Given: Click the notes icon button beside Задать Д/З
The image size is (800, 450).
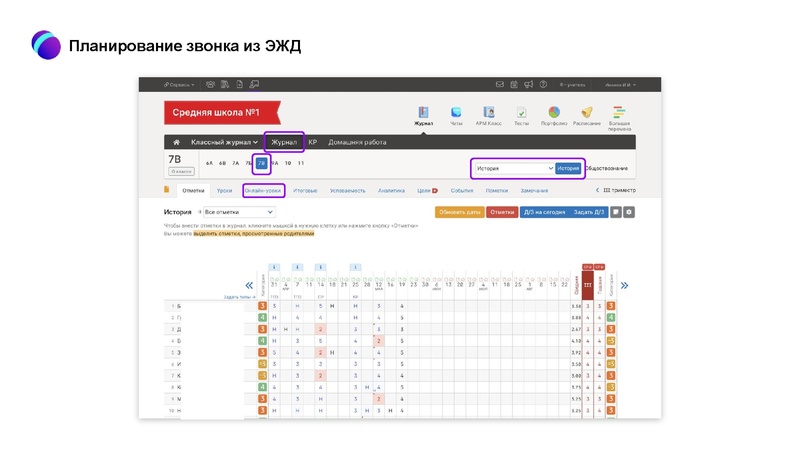Looking at the screenshot, I should (x=616, y=212).
